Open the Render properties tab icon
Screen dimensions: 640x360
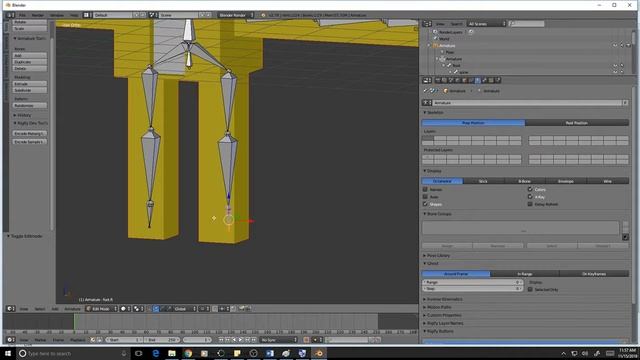click(438, 80)
